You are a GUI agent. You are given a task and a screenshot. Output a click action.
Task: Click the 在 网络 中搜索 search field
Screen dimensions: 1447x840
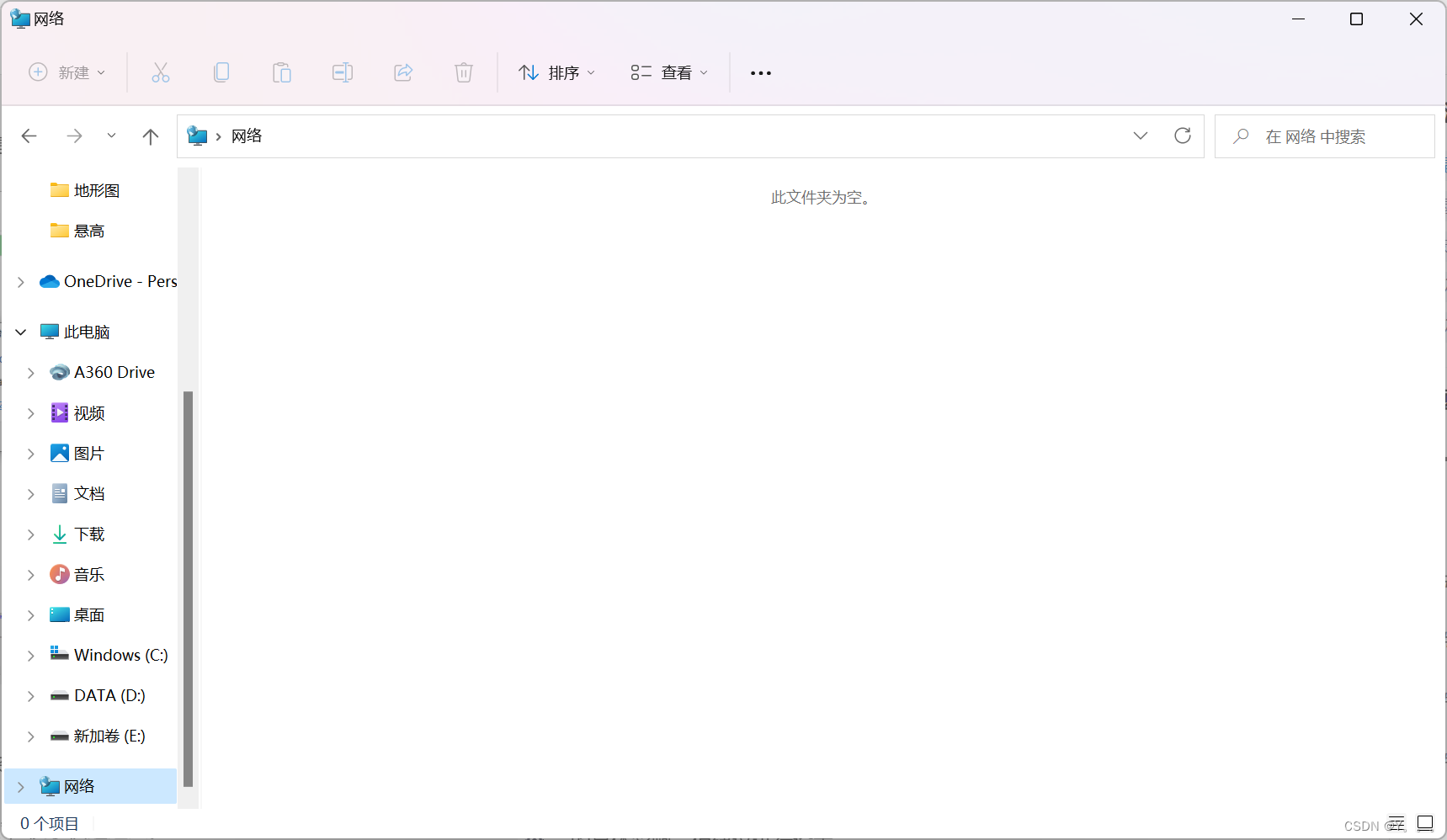(1325, 136)
